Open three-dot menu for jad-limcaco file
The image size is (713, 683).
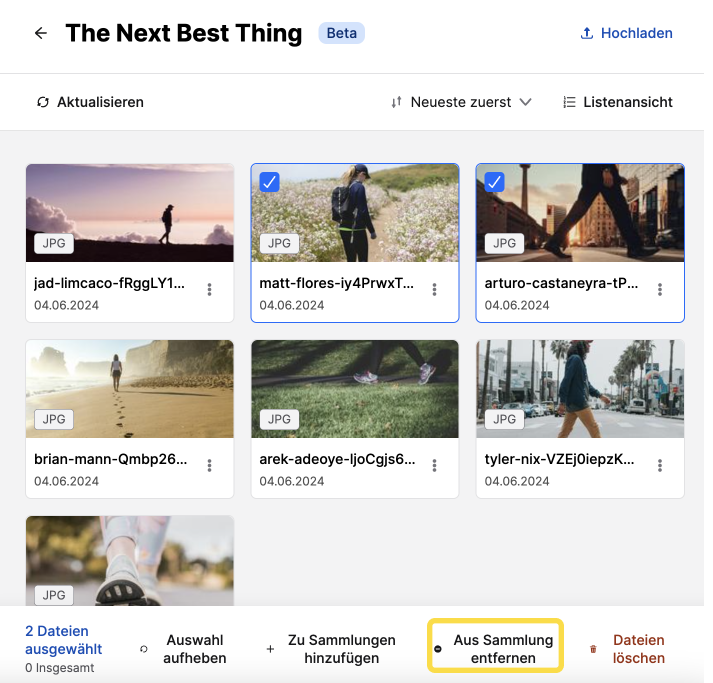click(210, 290)
